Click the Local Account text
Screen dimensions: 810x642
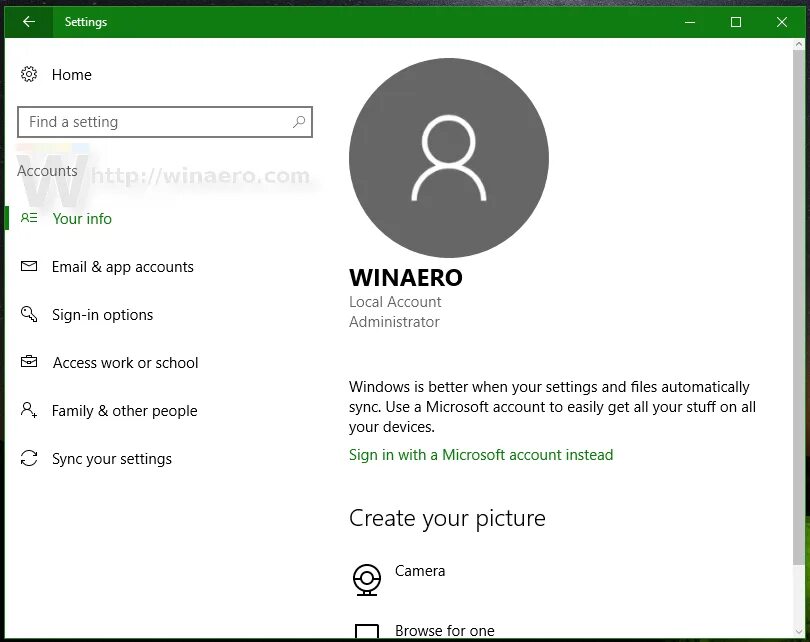coord(395,302)
